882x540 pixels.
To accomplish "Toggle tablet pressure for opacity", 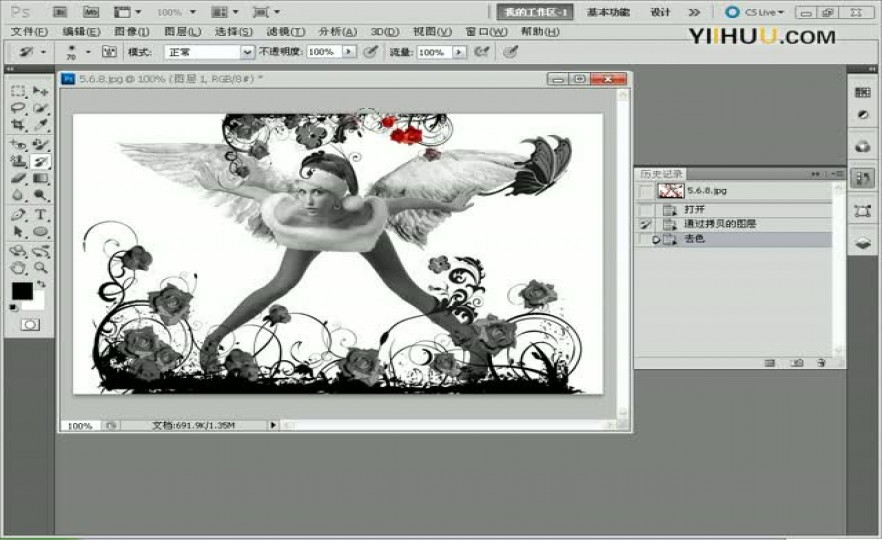I will [370, 52].
